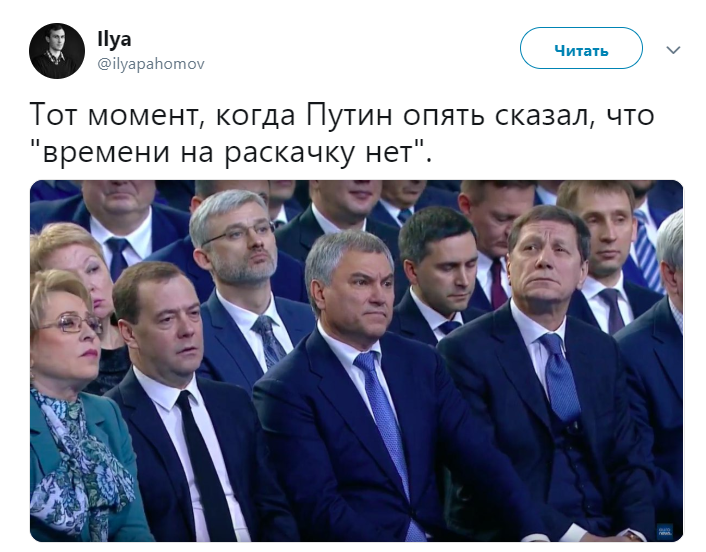Open the @ilyapahomov handle link

151,64
